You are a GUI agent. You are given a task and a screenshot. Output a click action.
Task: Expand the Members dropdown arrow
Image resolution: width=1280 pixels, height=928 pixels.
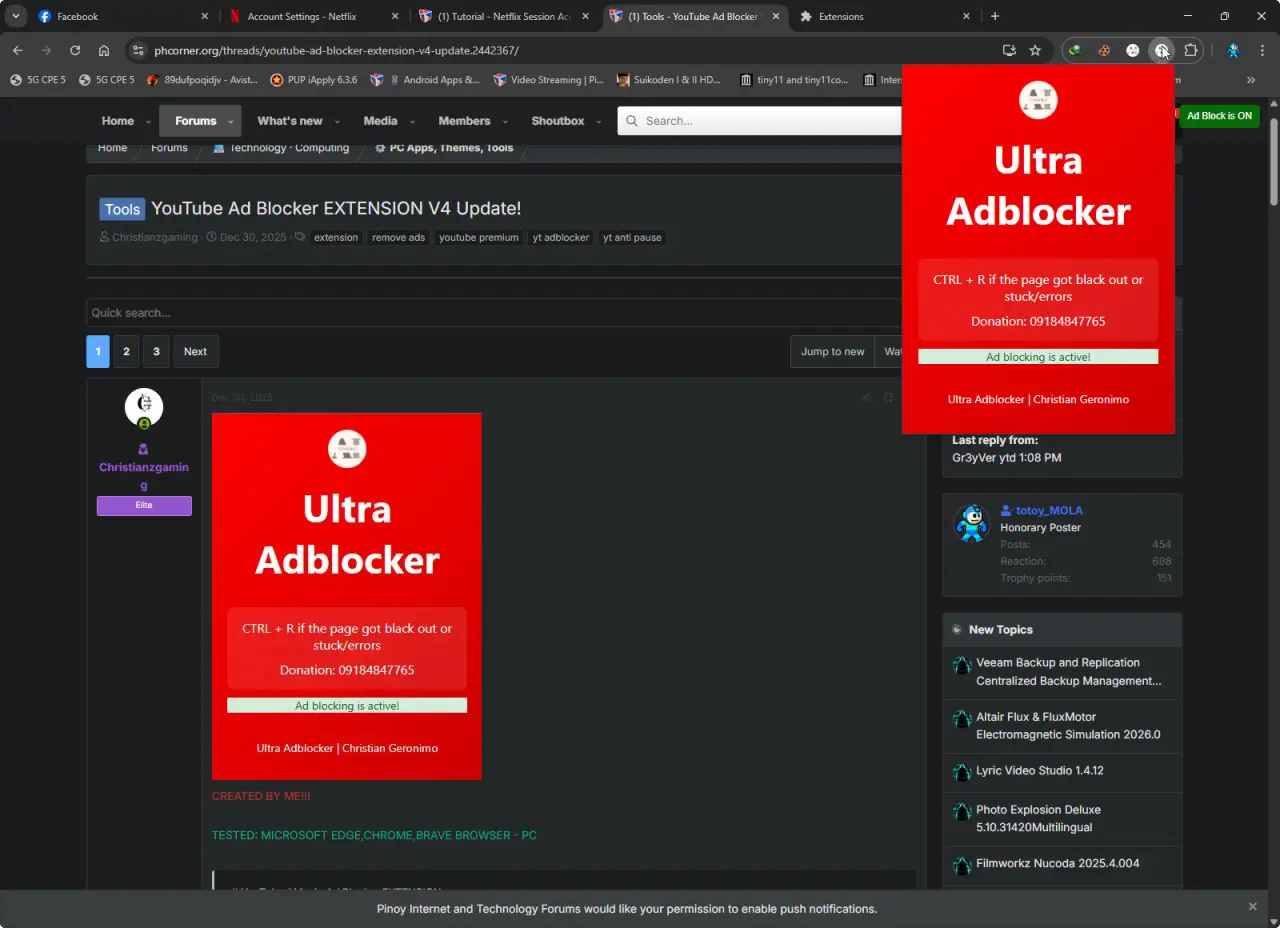pyautogui.click(x=505, y=121)
